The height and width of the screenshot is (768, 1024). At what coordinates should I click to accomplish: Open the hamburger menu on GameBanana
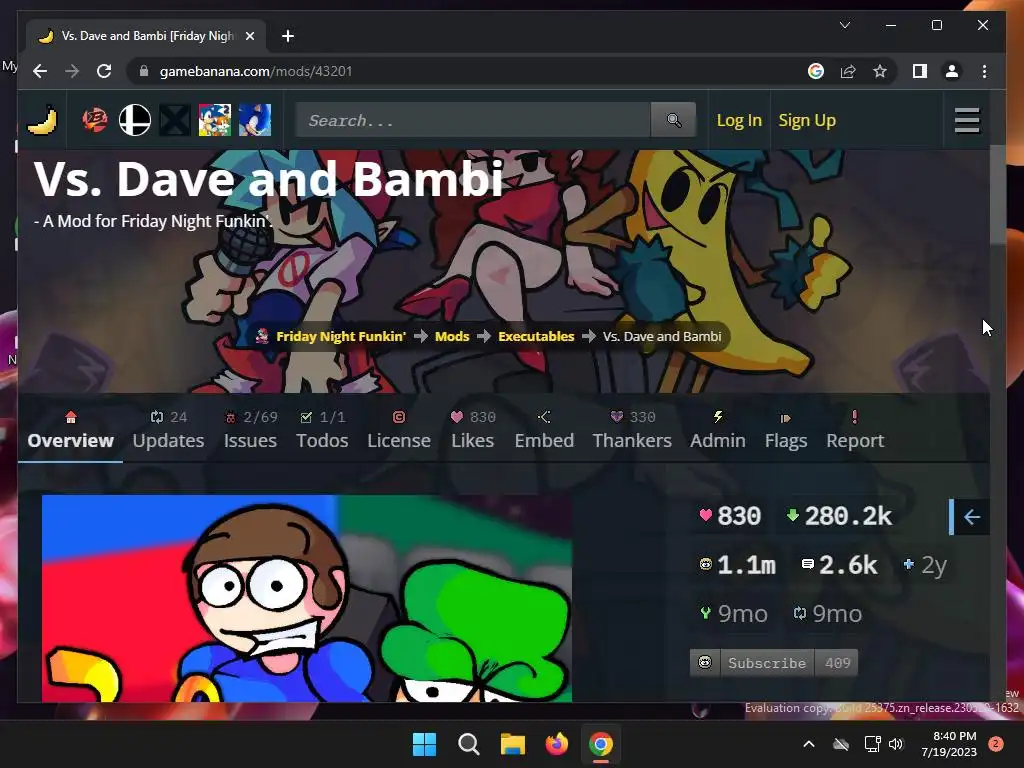point(967,120)
